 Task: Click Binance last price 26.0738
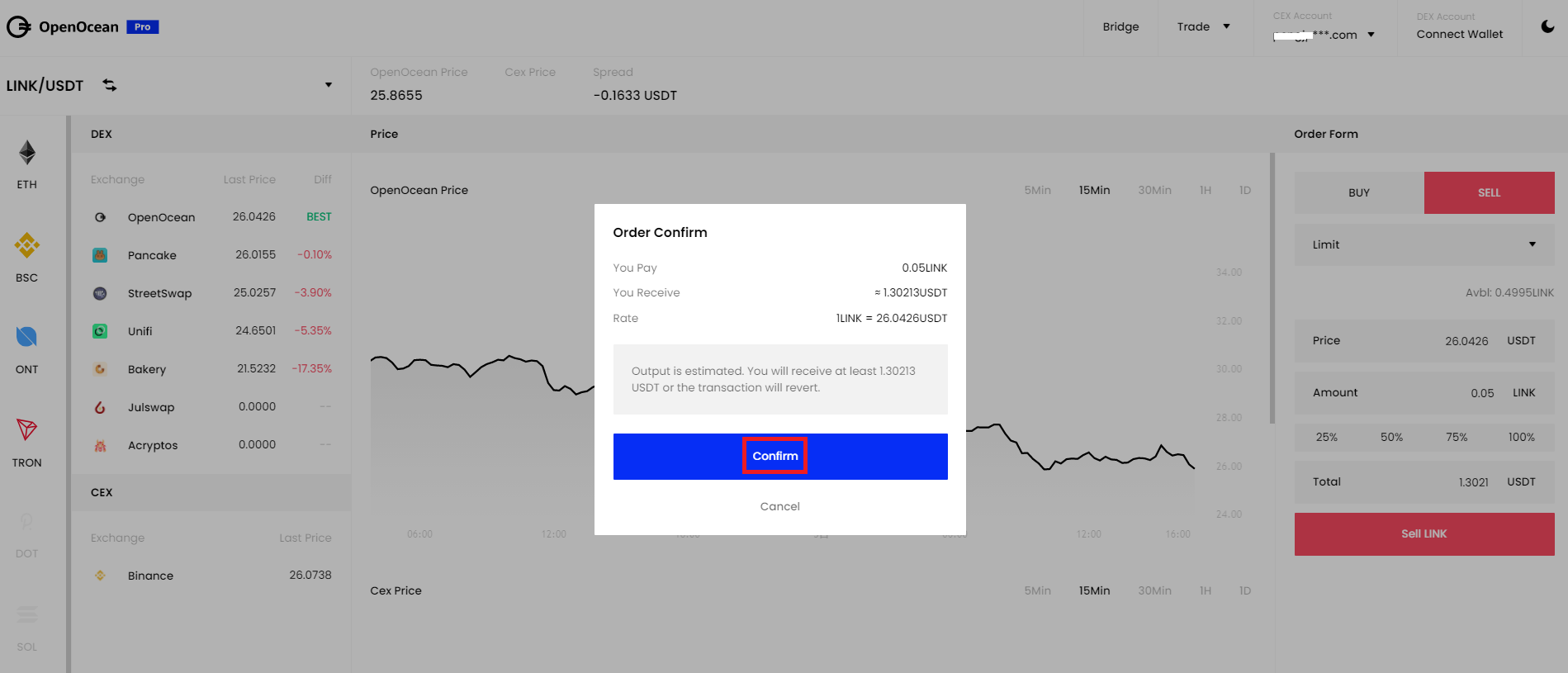(x=310, y=575)
